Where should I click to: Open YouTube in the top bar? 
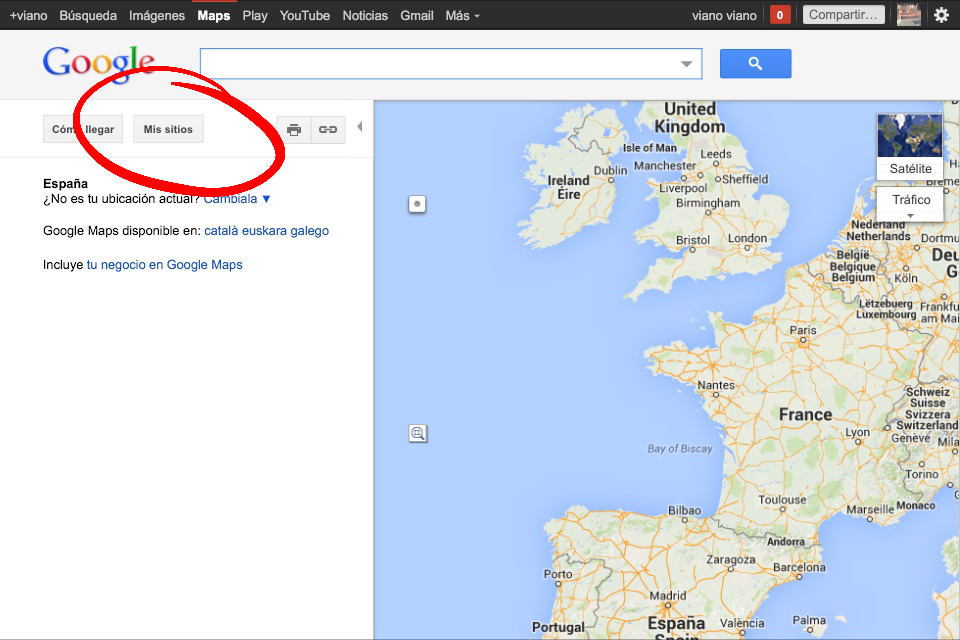coord(305,15)
